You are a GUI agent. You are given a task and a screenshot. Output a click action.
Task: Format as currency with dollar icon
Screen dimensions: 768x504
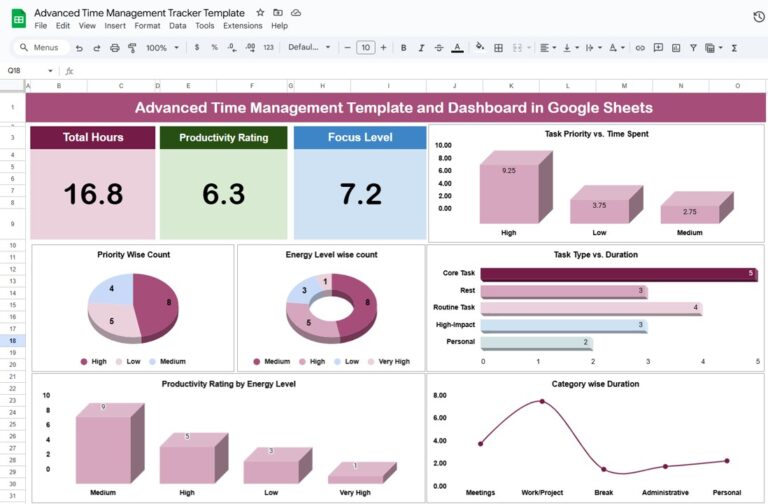197,48
